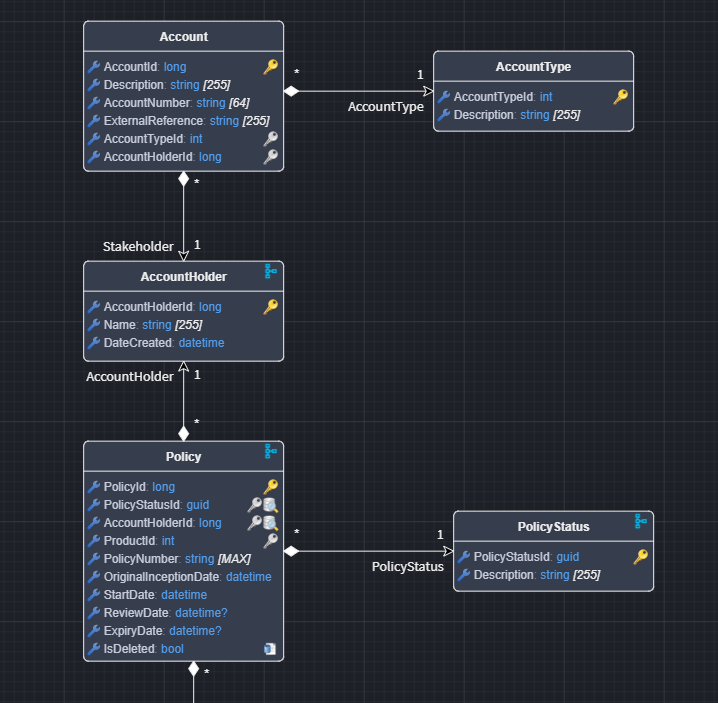Click the grey key icon on Policy's AccountHolderId row
Screen dimensions: 718x703
(x=255, y=523)
